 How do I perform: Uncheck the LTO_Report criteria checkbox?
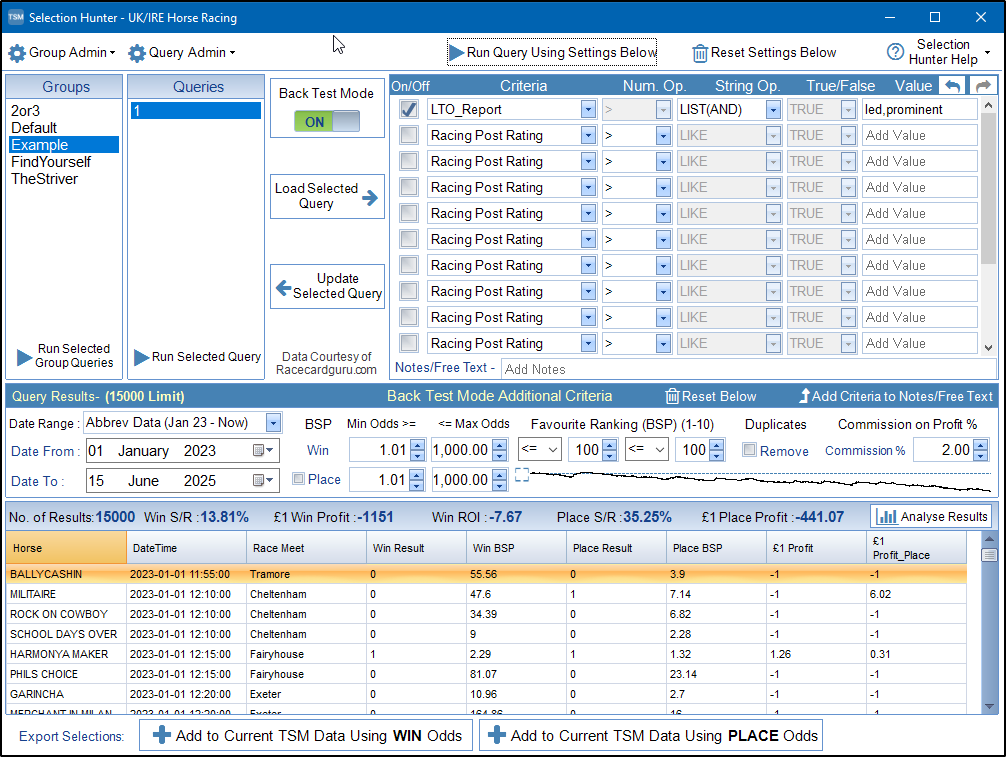click(x=409, y=109)
